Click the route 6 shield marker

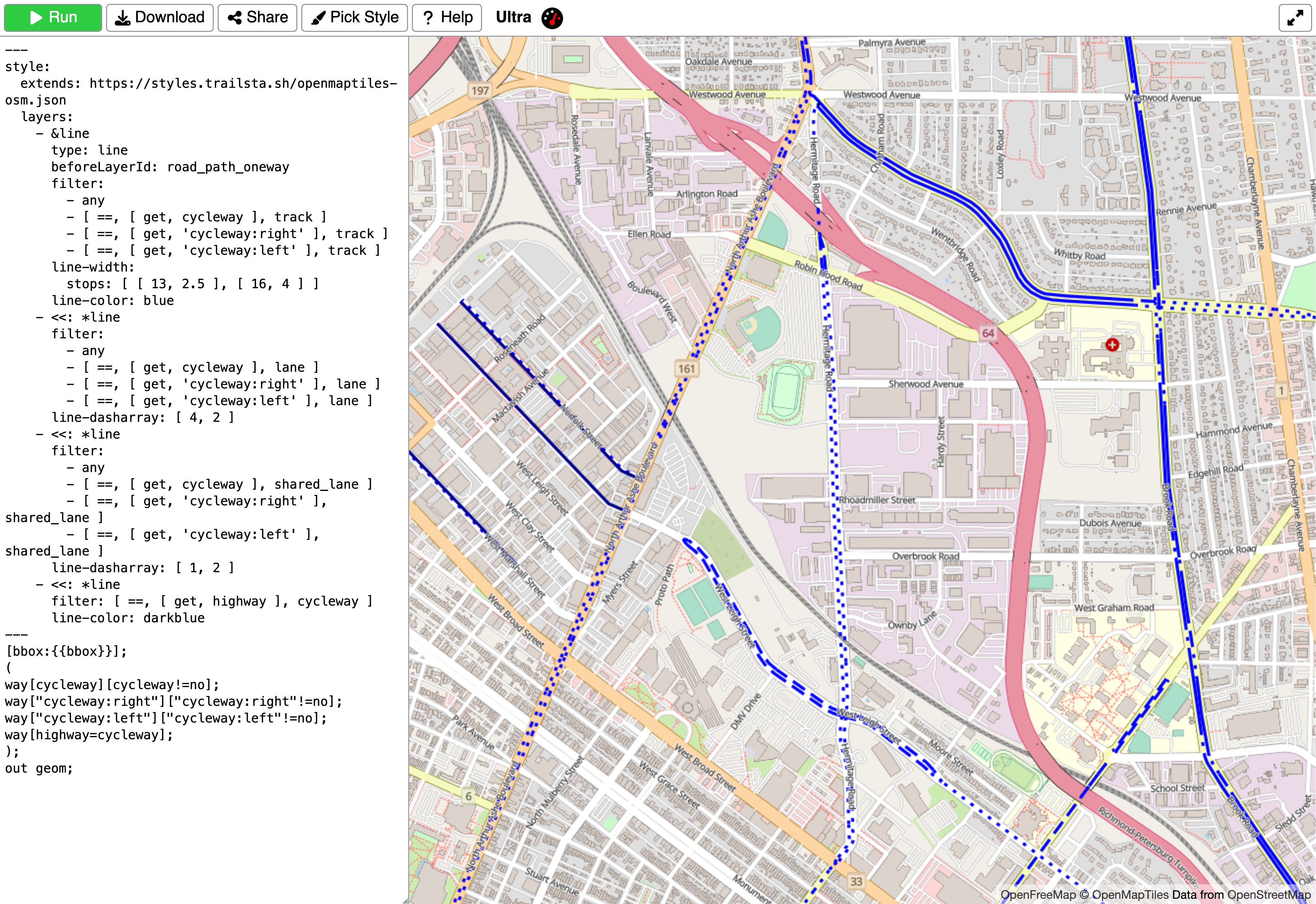pos(468,796)
